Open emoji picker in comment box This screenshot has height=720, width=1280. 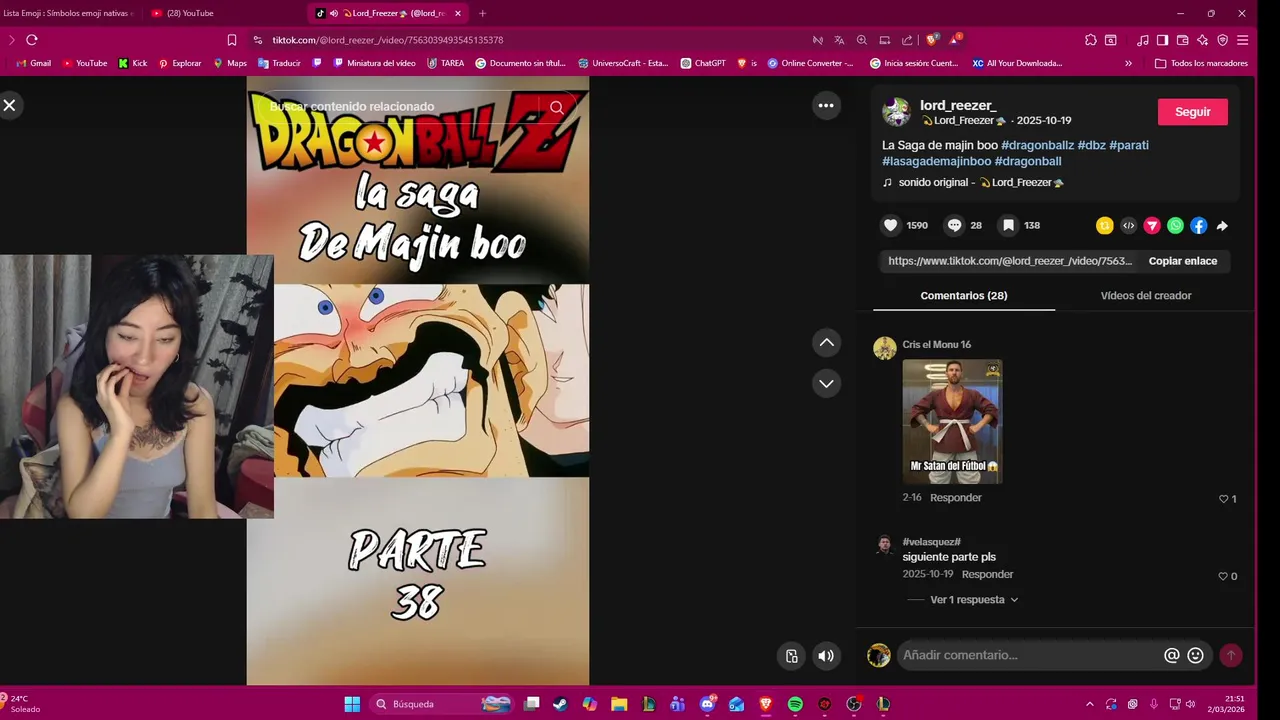click(x=1195, y=656)
